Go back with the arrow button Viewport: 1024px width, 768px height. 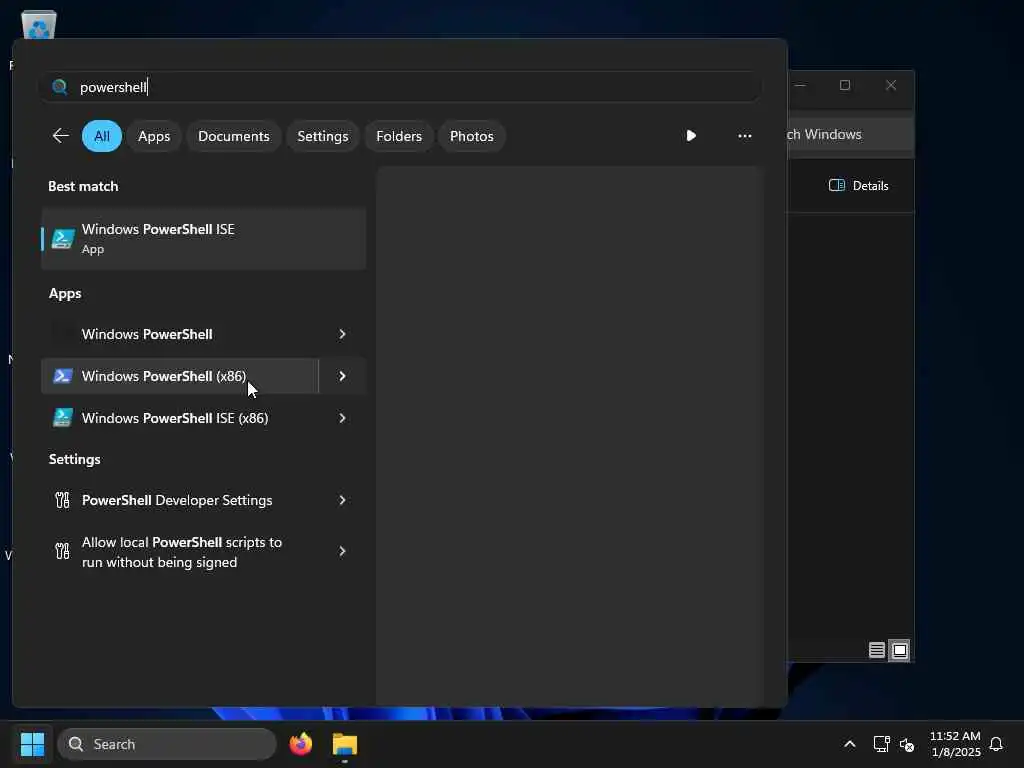[x=61, y=135]
